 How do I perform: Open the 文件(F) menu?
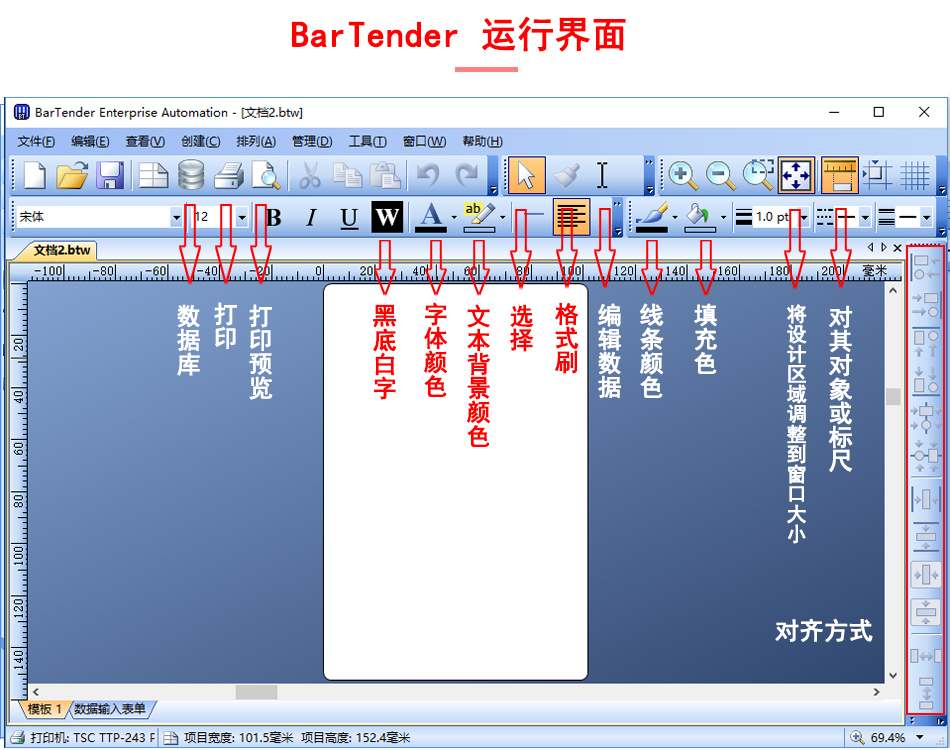36,141
